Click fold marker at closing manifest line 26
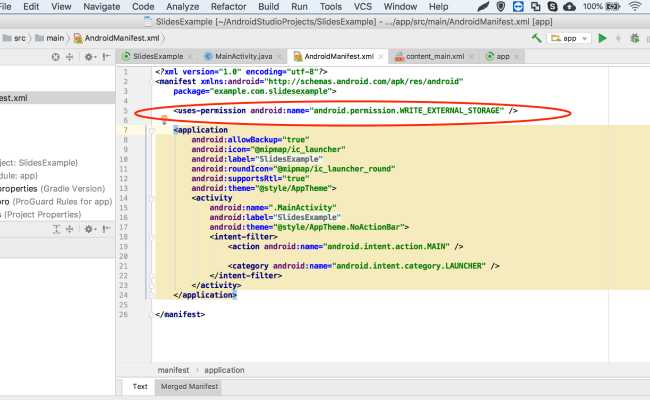The height and width of the screenshot is (400, 650). click(152, 315)
